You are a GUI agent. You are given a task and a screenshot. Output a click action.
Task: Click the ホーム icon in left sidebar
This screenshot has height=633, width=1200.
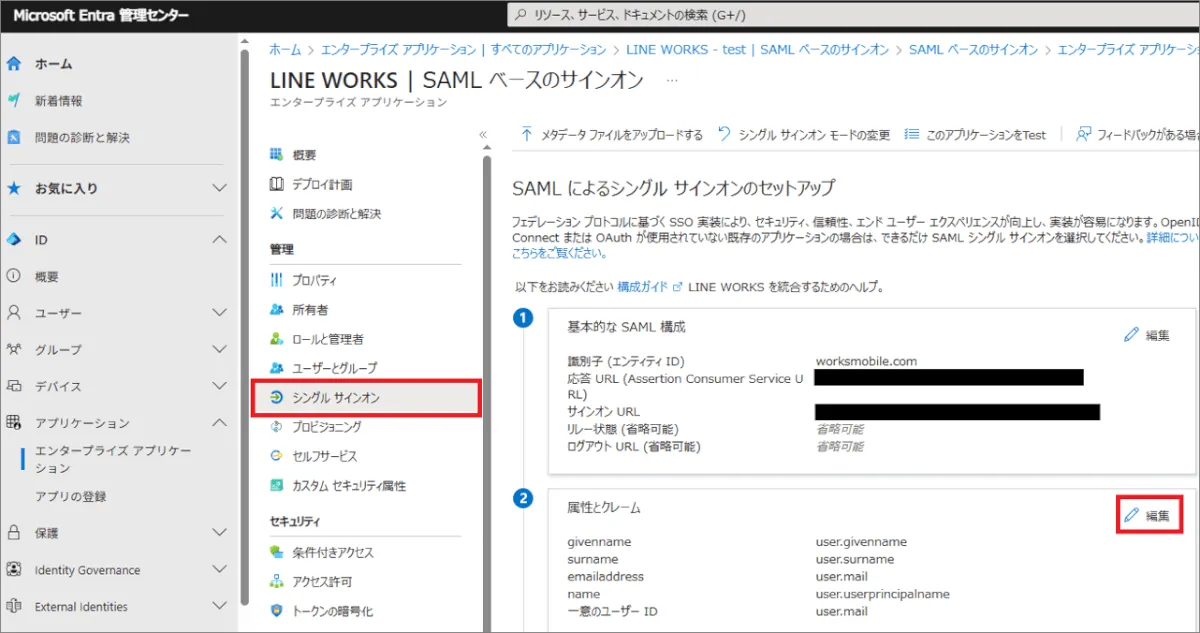point(14,64)
